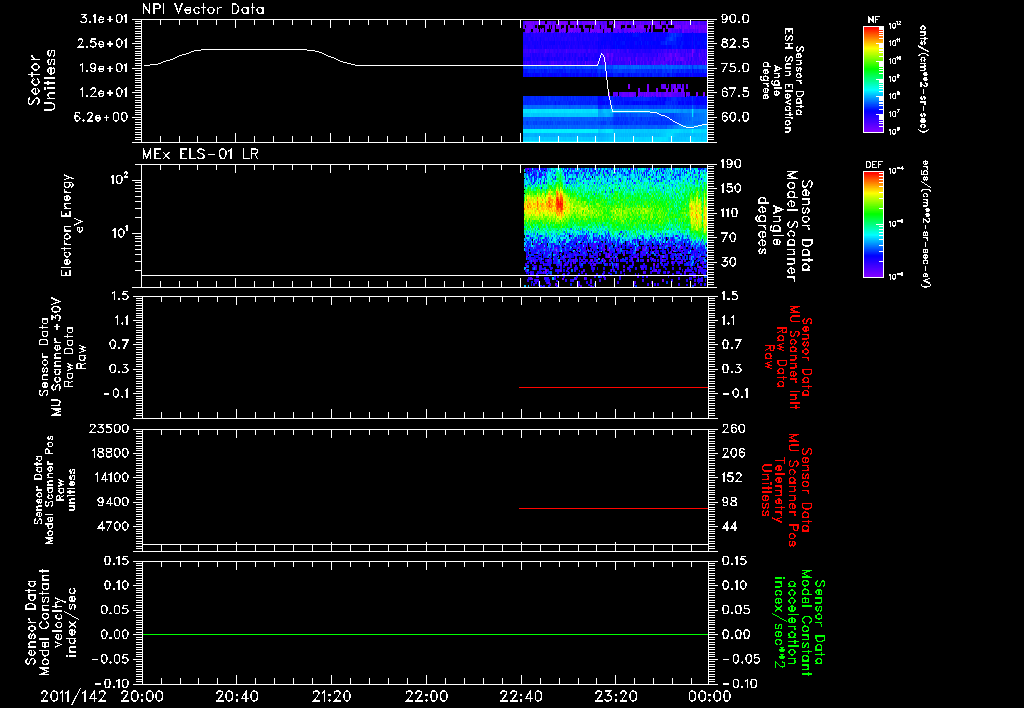Viewport: 1024px width, 708px height.
Task: Click the "9400" scanner position tick label
Action: [x=112, y=502]
